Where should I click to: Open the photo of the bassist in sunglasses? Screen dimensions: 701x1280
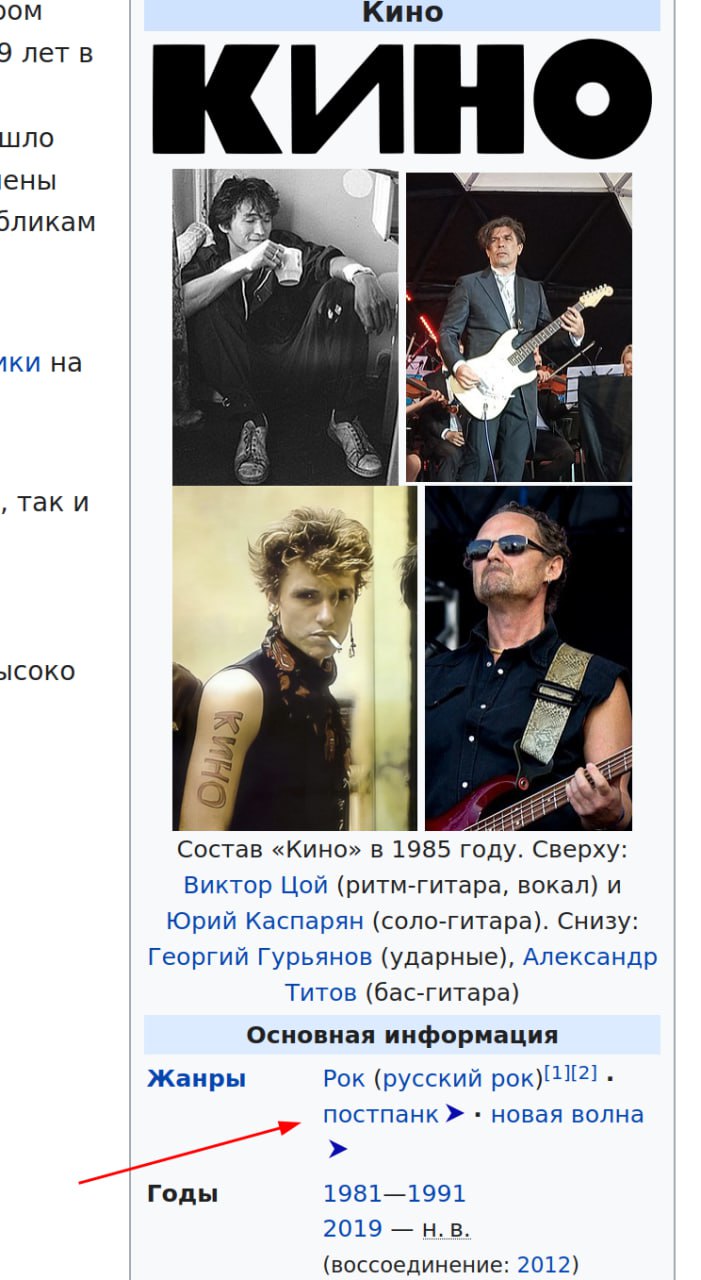529,658
